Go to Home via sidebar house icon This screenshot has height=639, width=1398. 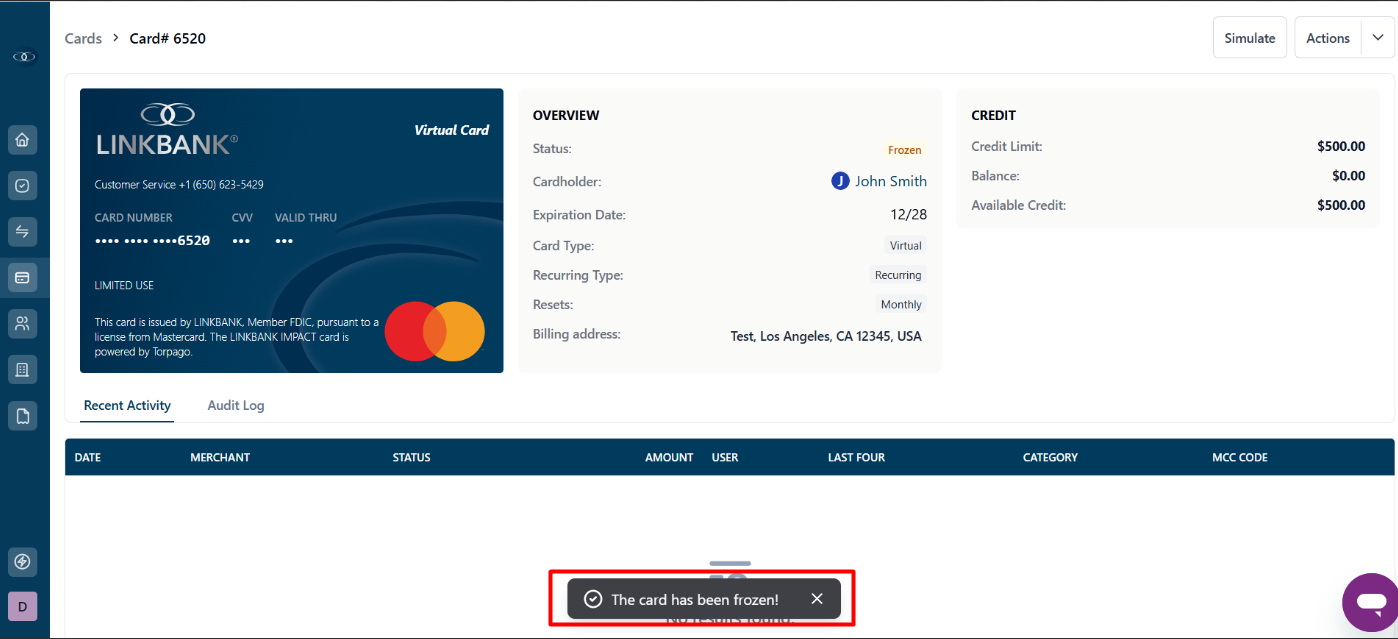click(23, 140)
